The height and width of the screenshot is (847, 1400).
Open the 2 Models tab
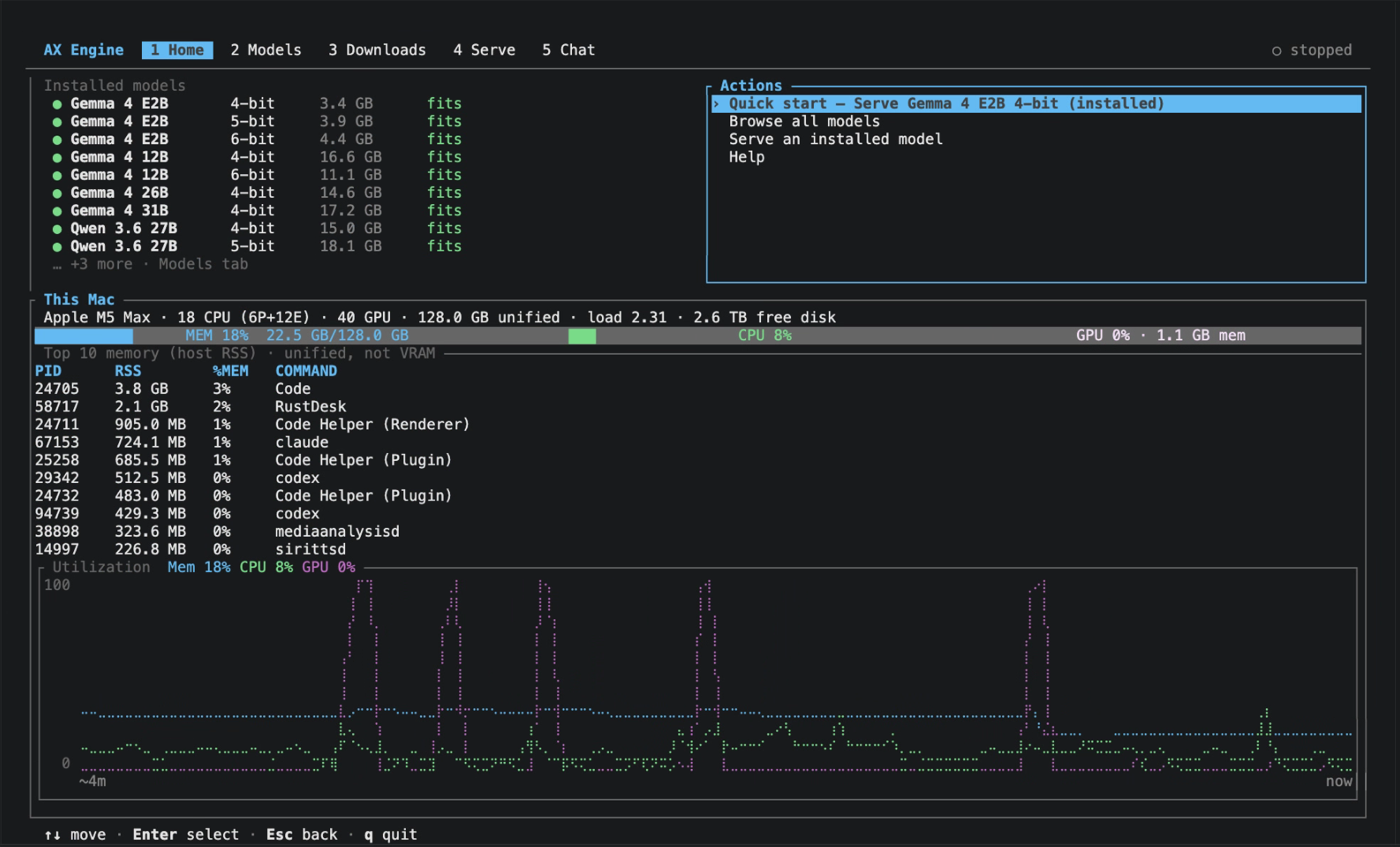tap(265, 50)
